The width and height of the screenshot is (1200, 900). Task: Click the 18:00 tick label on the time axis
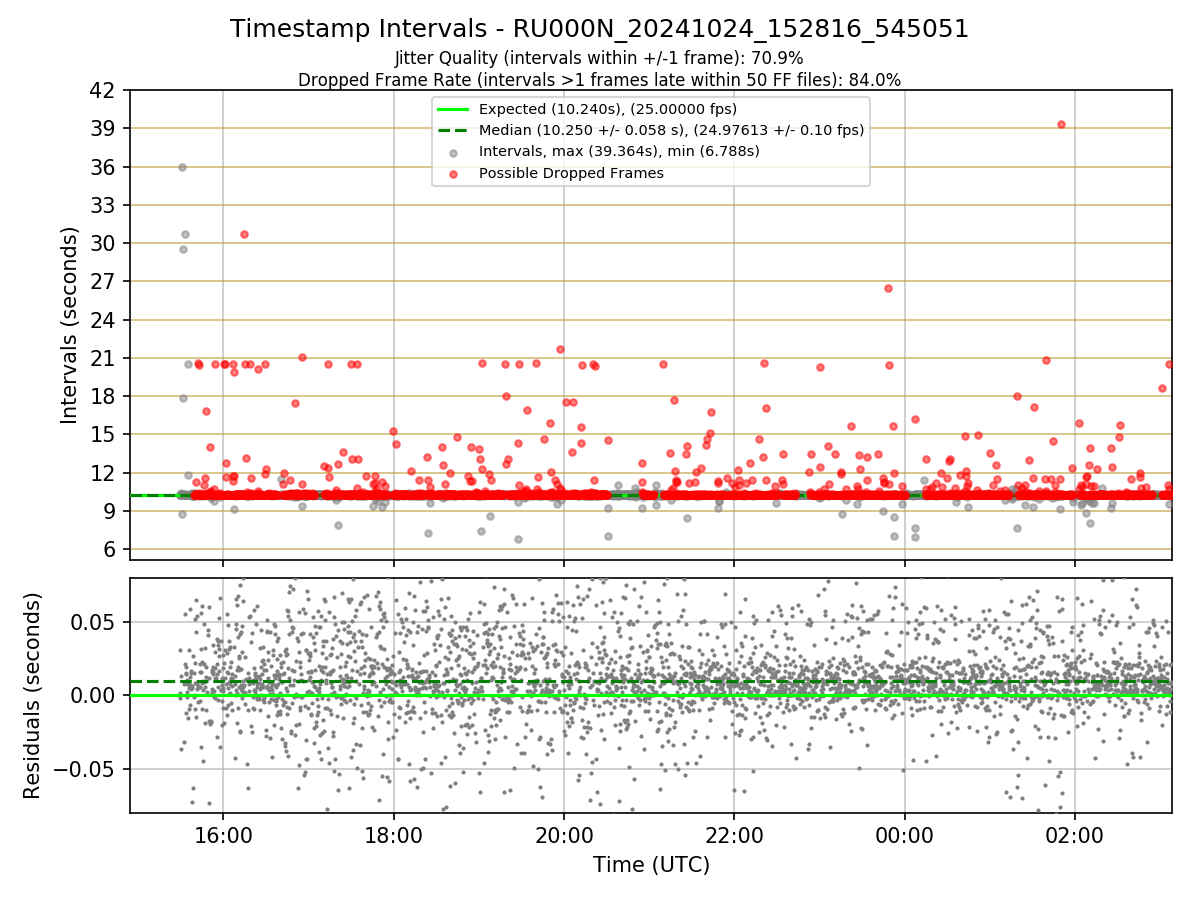[x=393, y=835]
